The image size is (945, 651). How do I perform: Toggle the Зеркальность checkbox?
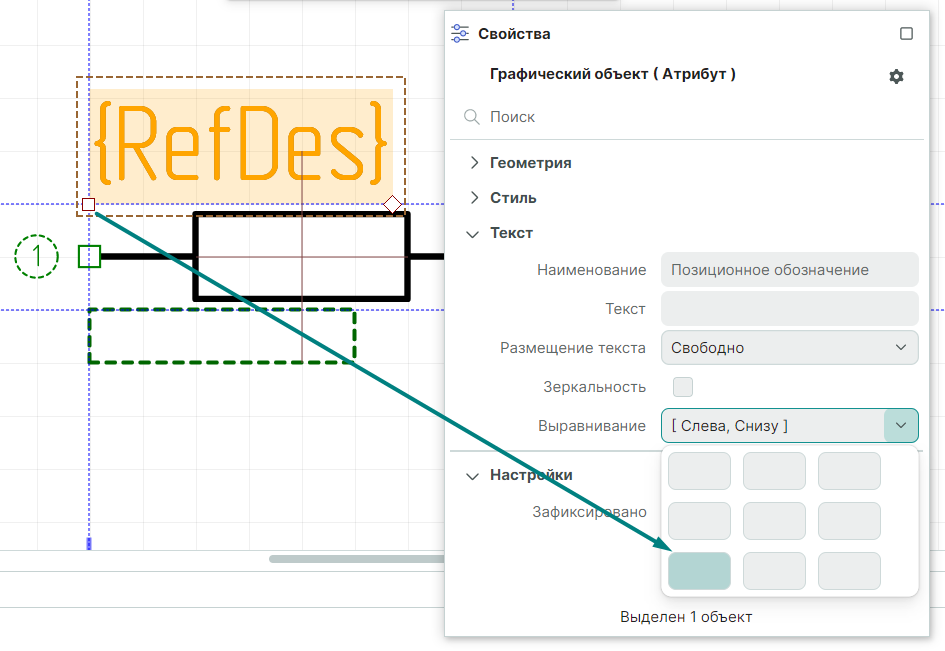pyautogui.click(x=683, y=387)
